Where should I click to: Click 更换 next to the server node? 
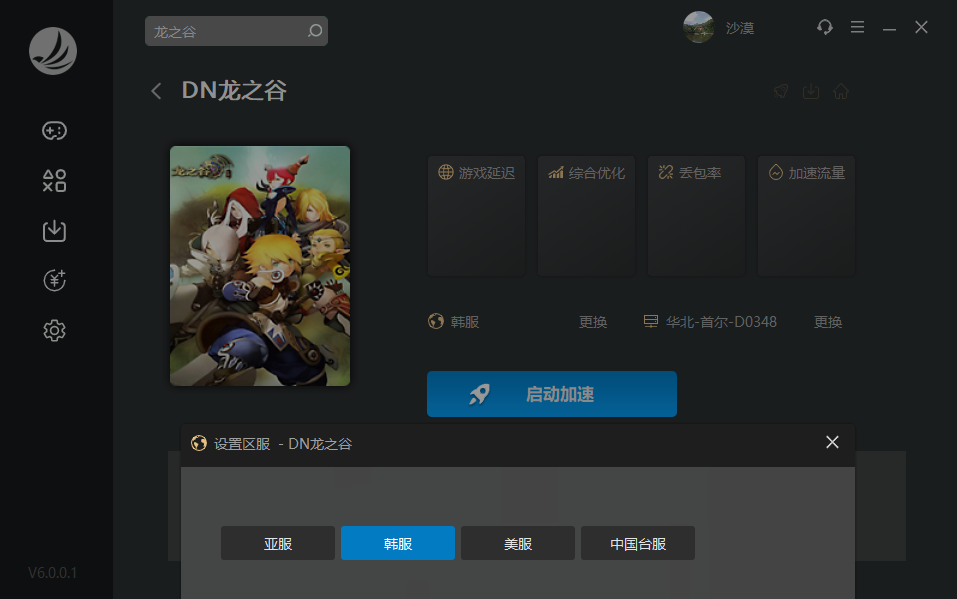[x=828, y=322]
